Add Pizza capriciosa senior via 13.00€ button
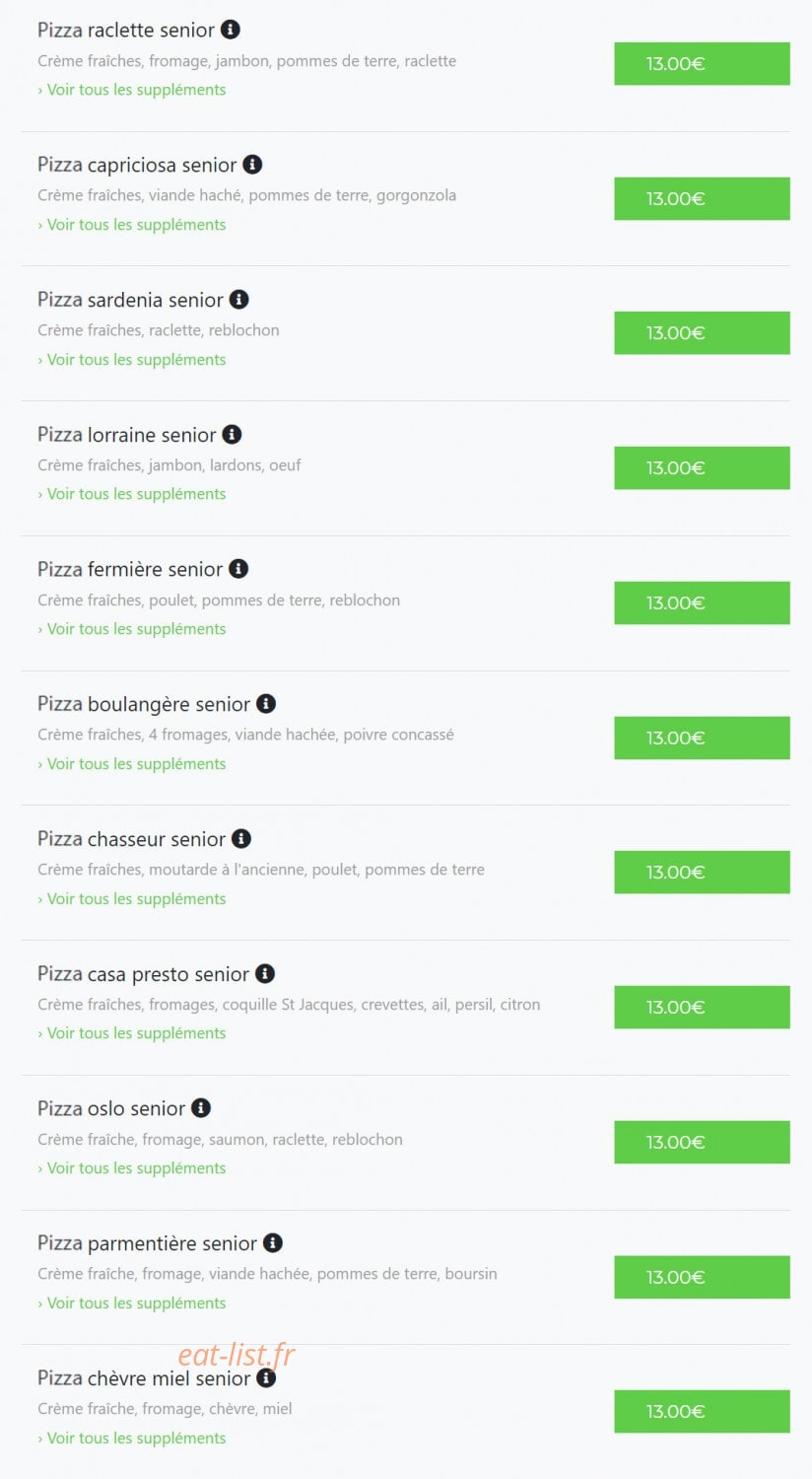Screen dimensions: 812x1479 (702, 199)
